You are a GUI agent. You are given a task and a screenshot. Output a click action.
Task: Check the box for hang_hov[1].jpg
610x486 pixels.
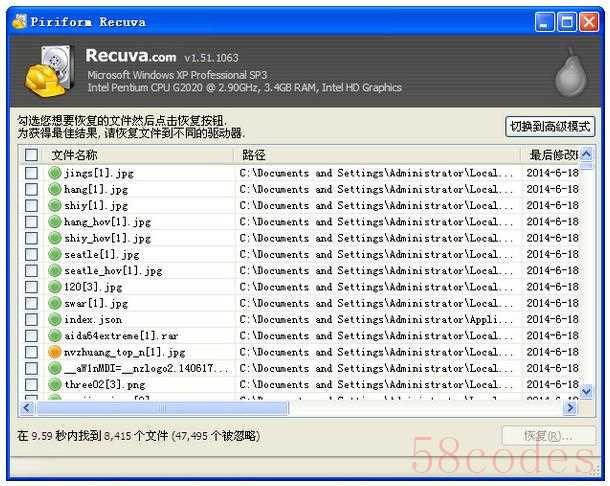[x=31, y=222]
